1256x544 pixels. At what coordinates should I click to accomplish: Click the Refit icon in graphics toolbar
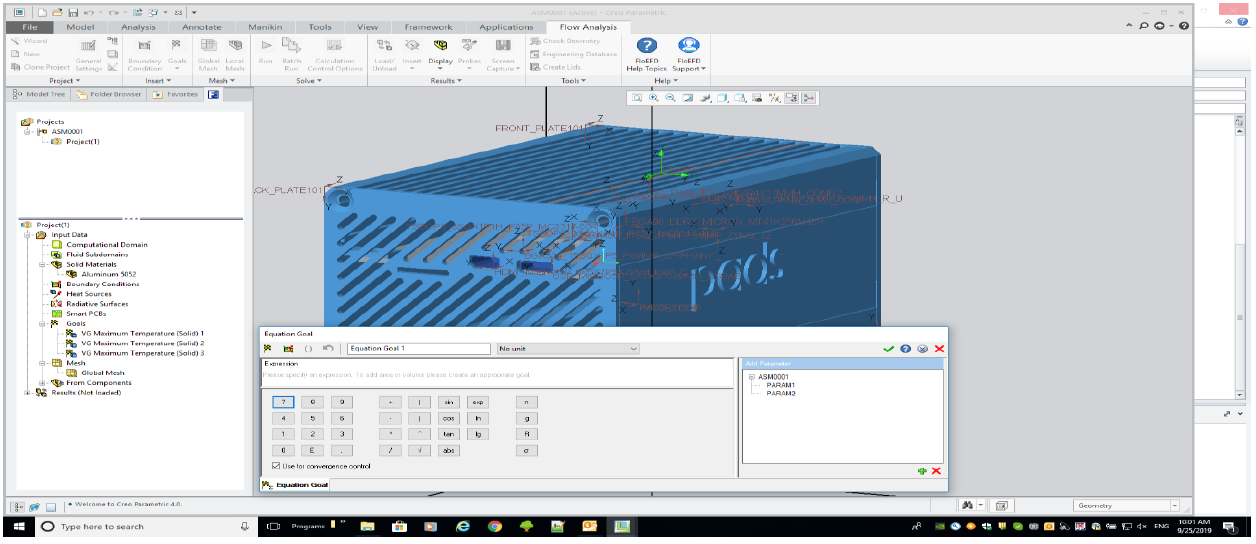pyautogui.click(x=636, y=98)
